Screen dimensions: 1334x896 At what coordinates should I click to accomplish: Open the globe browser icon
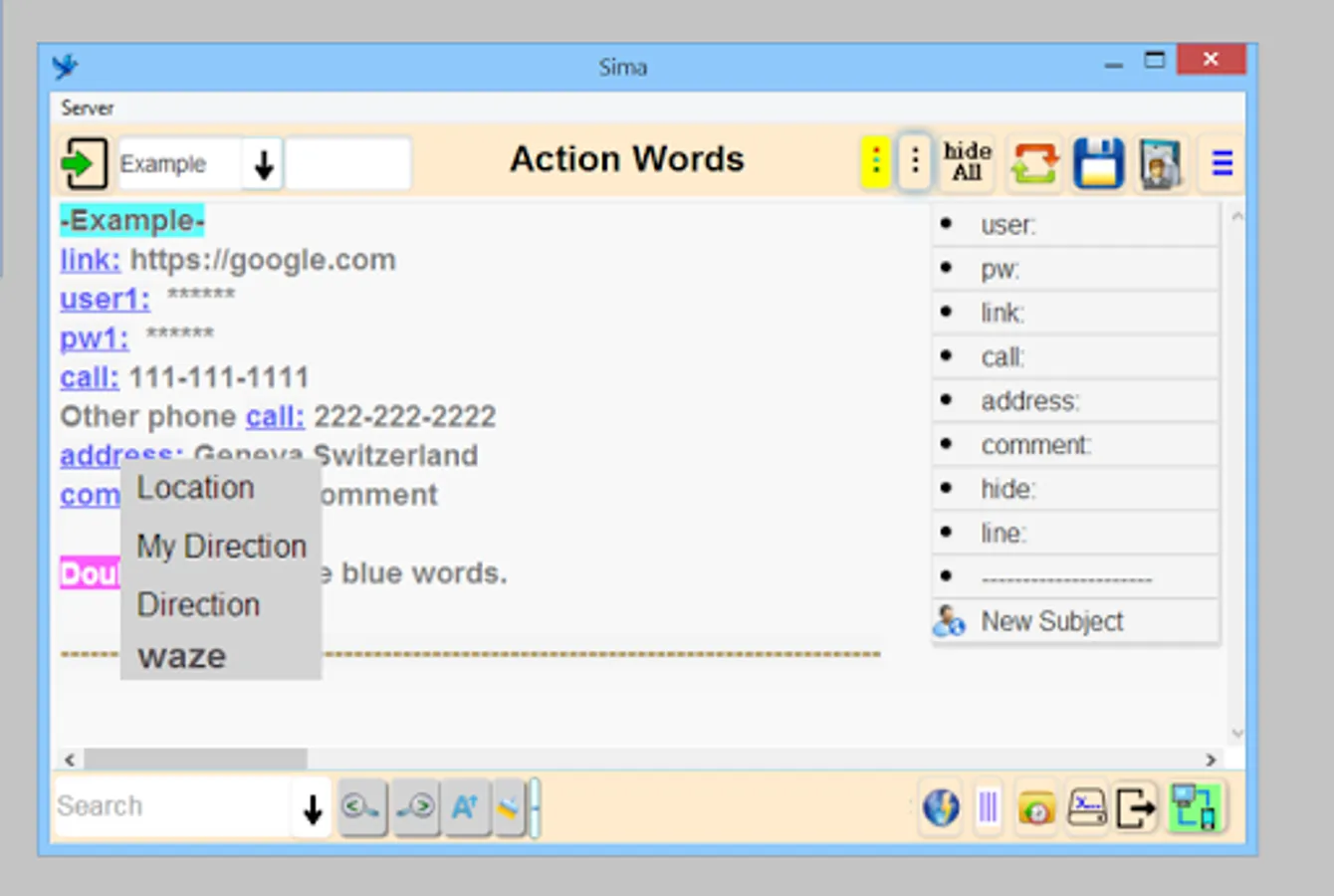pyautogui.click(x=941, y=807)
